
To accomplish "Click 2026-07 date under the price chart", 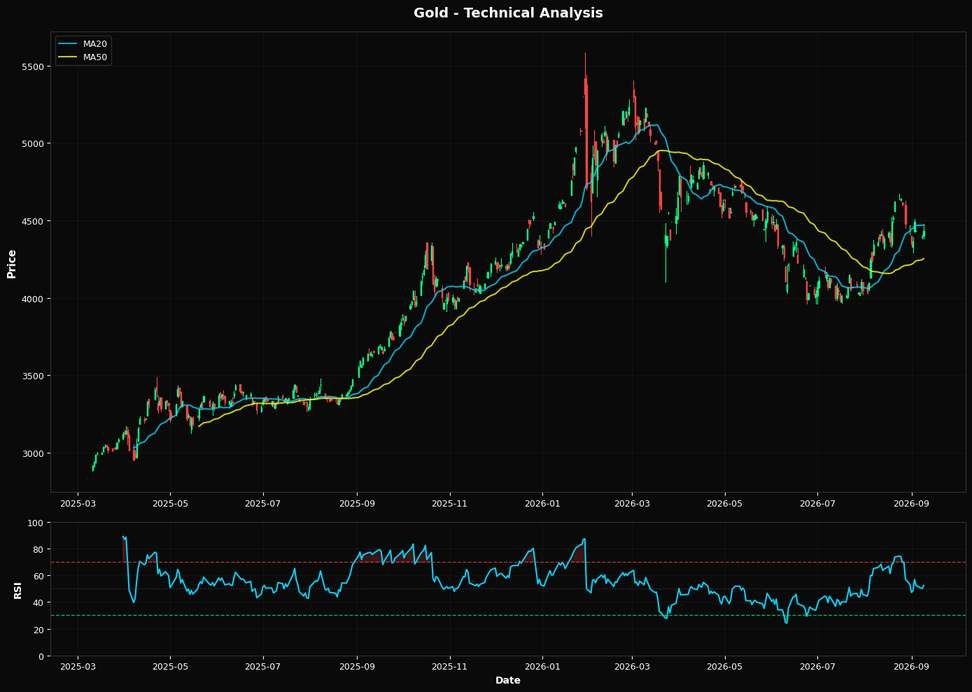I will (818, 505).
